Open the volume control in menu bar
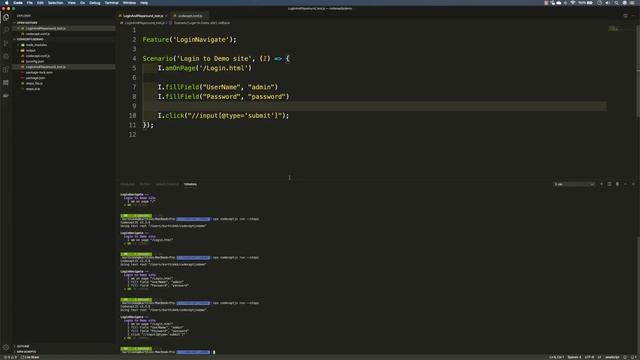The image size is (640, 360). pos(608,3)
